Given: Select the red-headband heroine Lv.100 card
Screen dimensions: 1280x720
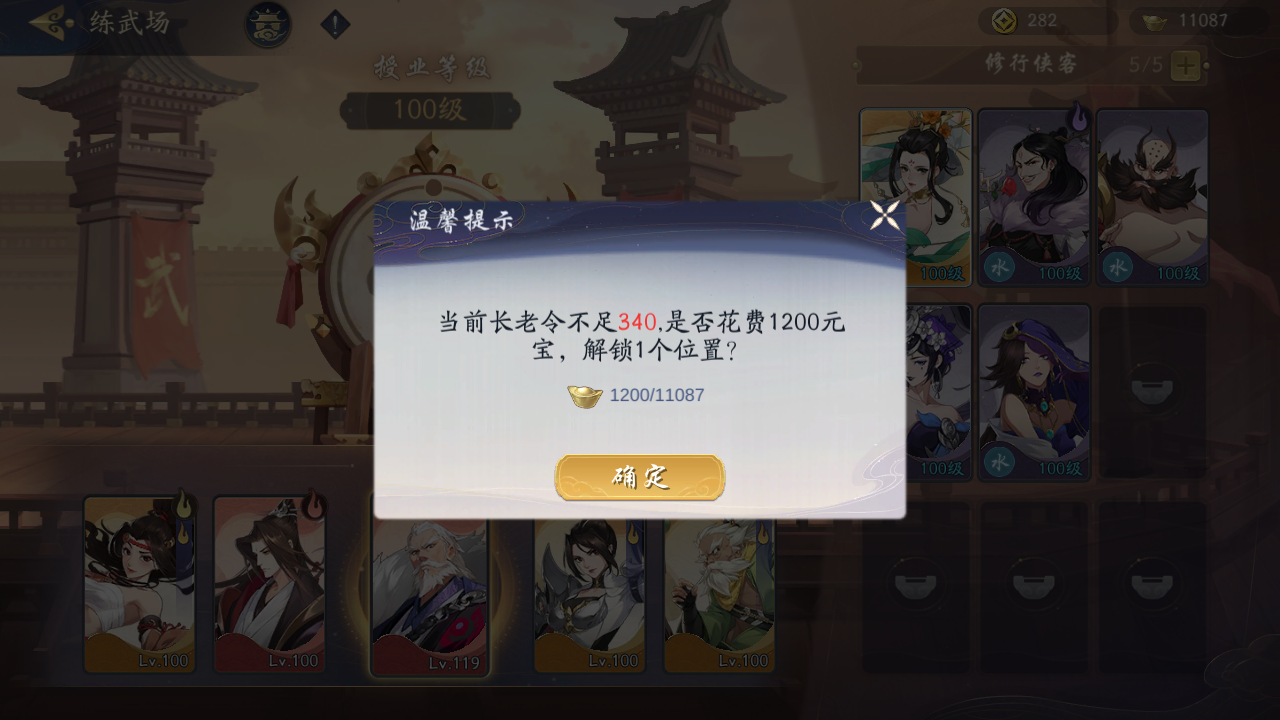Looking at the screenshot, I should [139, 585].
